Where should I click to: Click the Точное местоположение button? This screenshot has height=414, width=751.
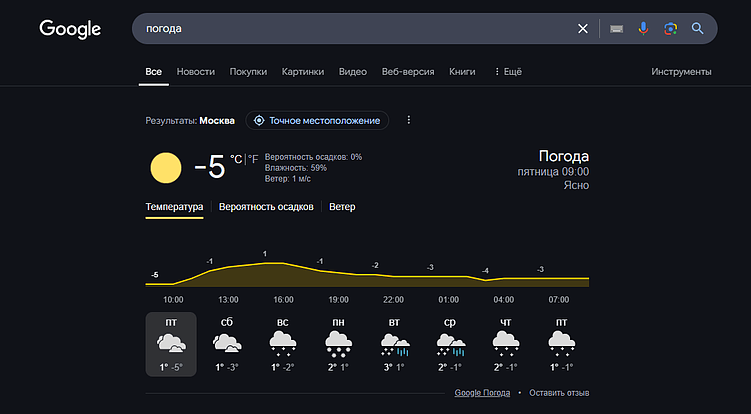click(x=317, y=121)
